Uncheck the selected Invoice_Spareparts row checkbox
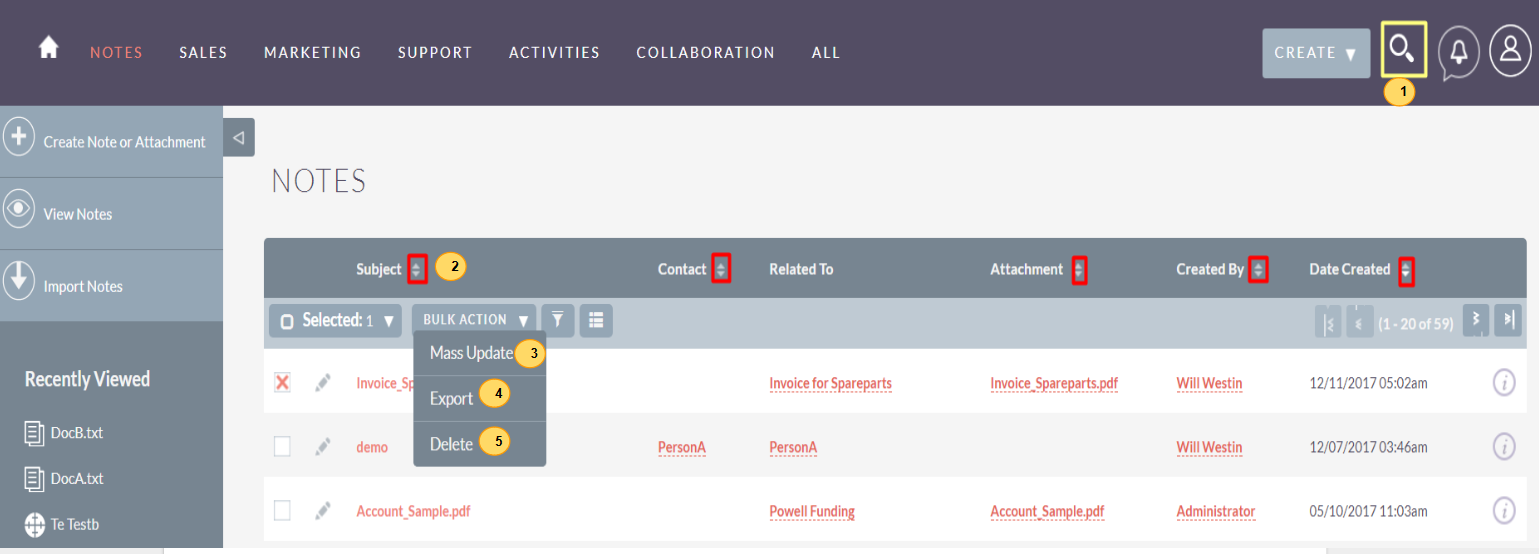1539x554 pixels. pos(282,383)
